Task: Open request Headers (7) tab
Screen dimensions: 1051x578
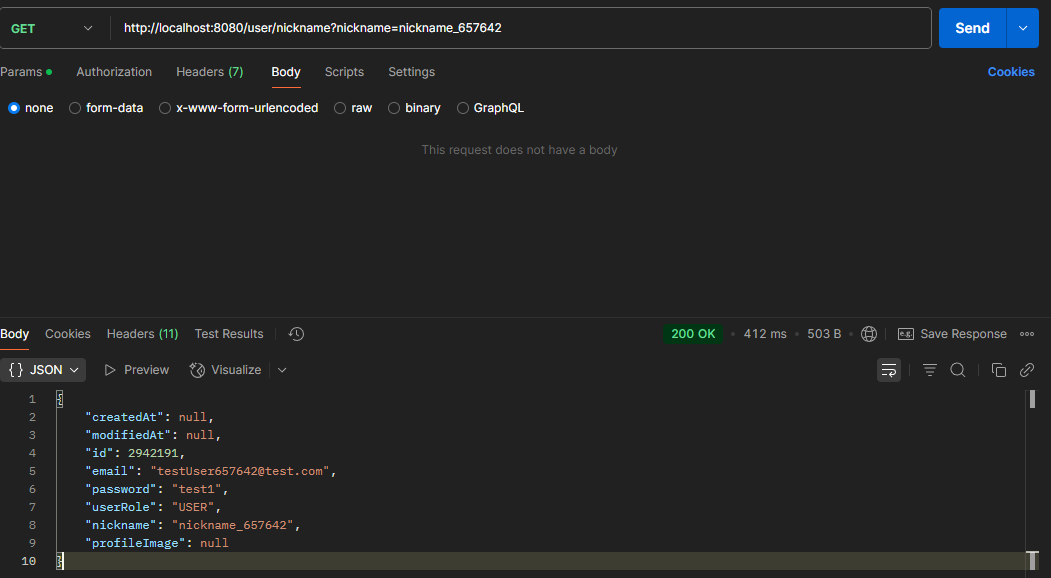Action: 210,72
